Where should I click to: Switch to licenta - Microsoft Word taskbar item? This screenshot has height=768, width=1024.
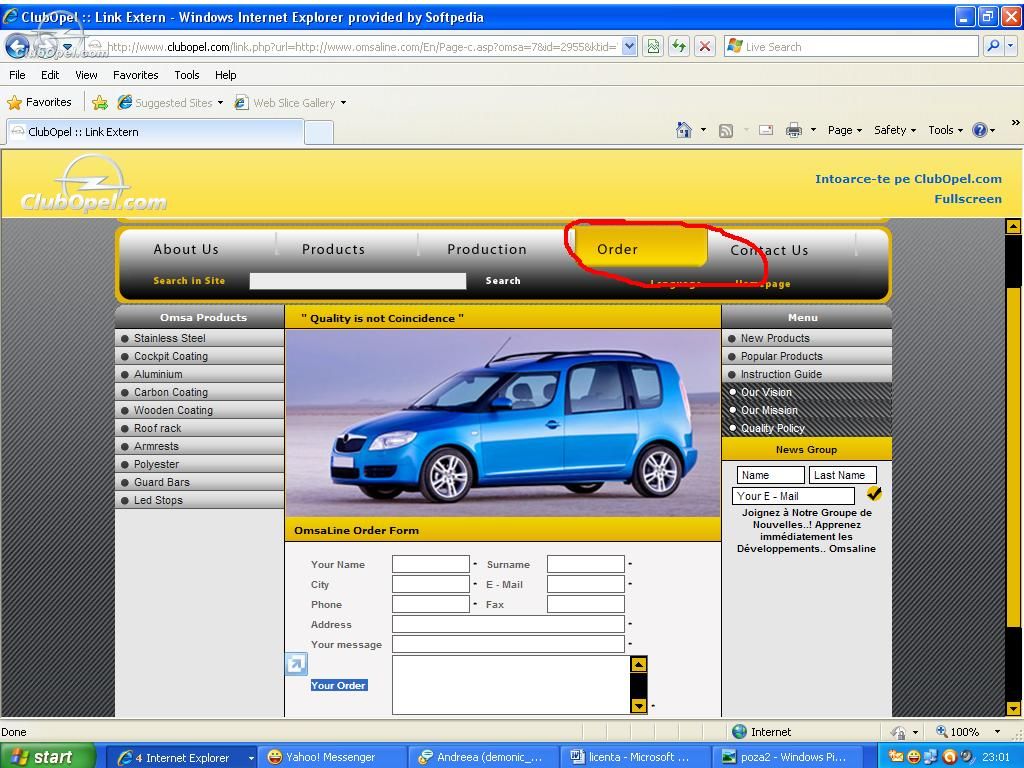(x=636, y=757)
